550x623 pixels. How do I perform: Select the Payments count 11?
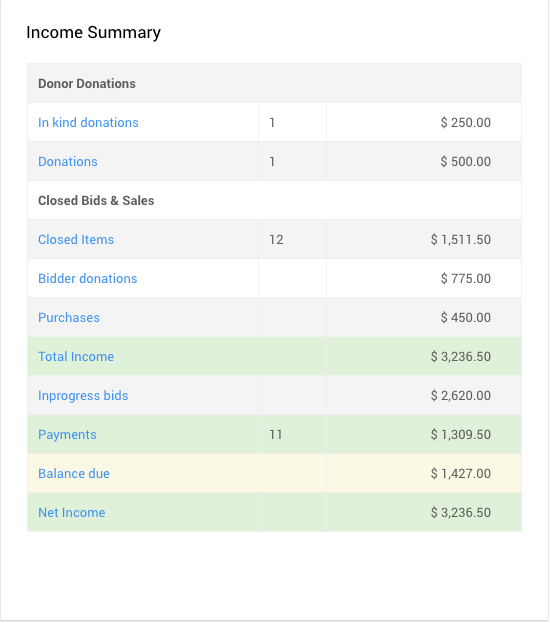(275, 435)
